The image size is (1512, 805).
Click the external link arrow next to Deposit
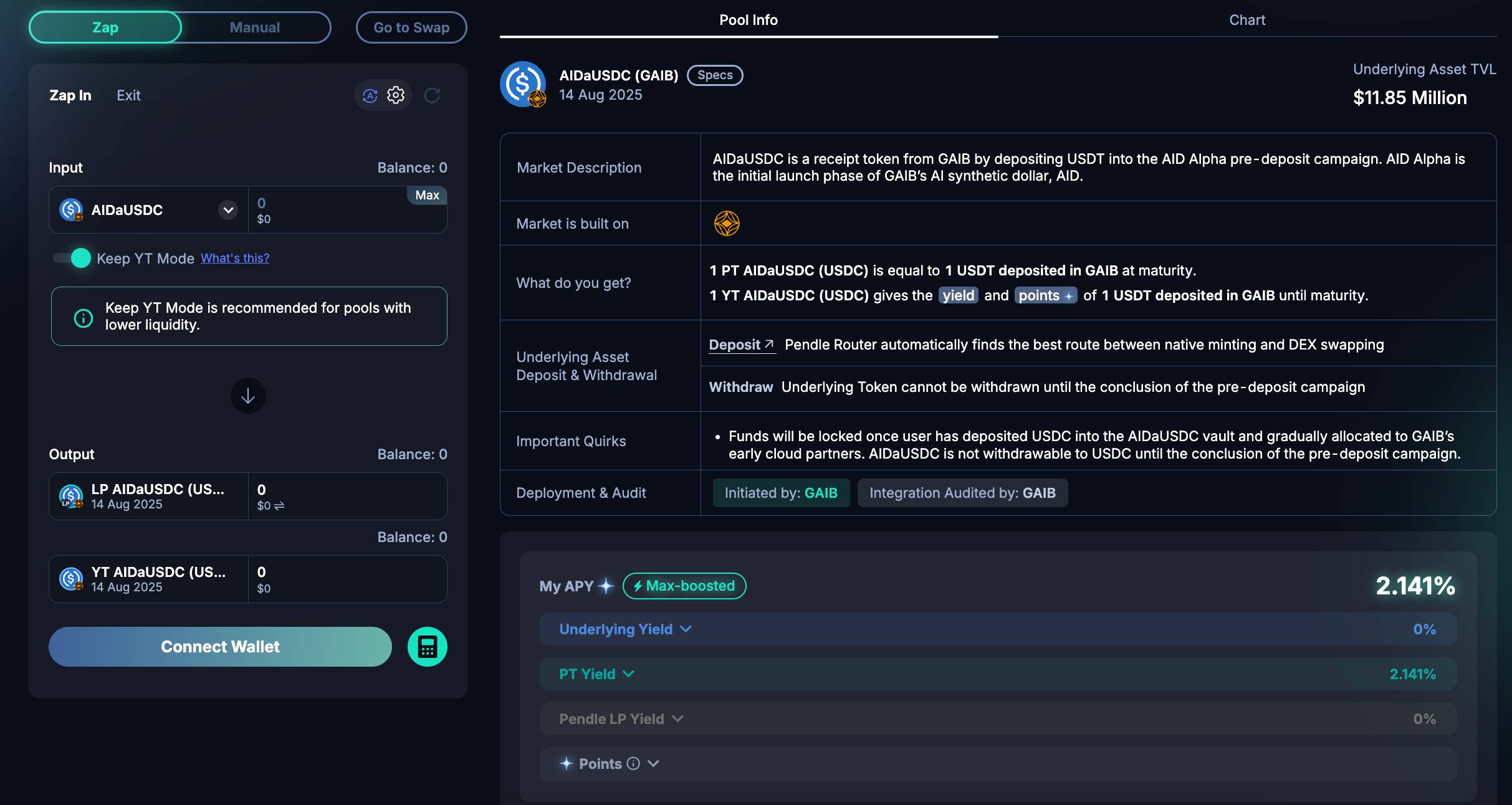click(769, 344)
